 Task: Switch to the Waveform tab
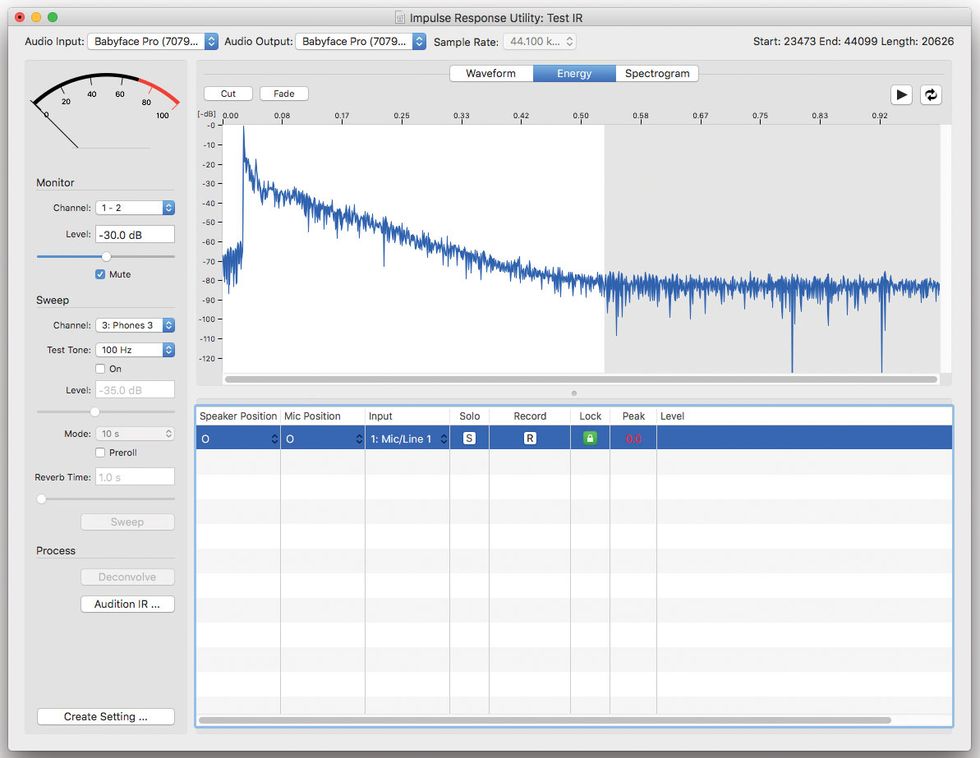[x=491, y=73]
